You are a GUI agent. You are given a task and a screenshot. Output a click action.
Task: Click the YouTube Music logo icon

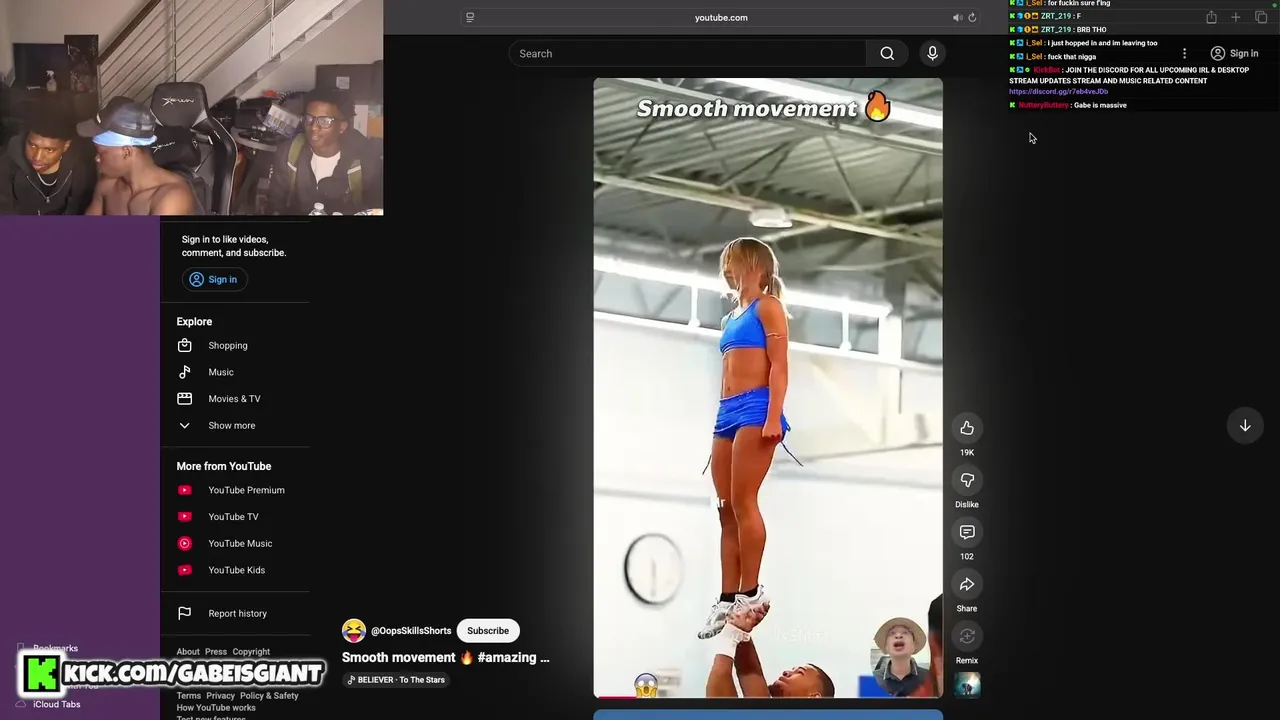click(x=184, y=544)
